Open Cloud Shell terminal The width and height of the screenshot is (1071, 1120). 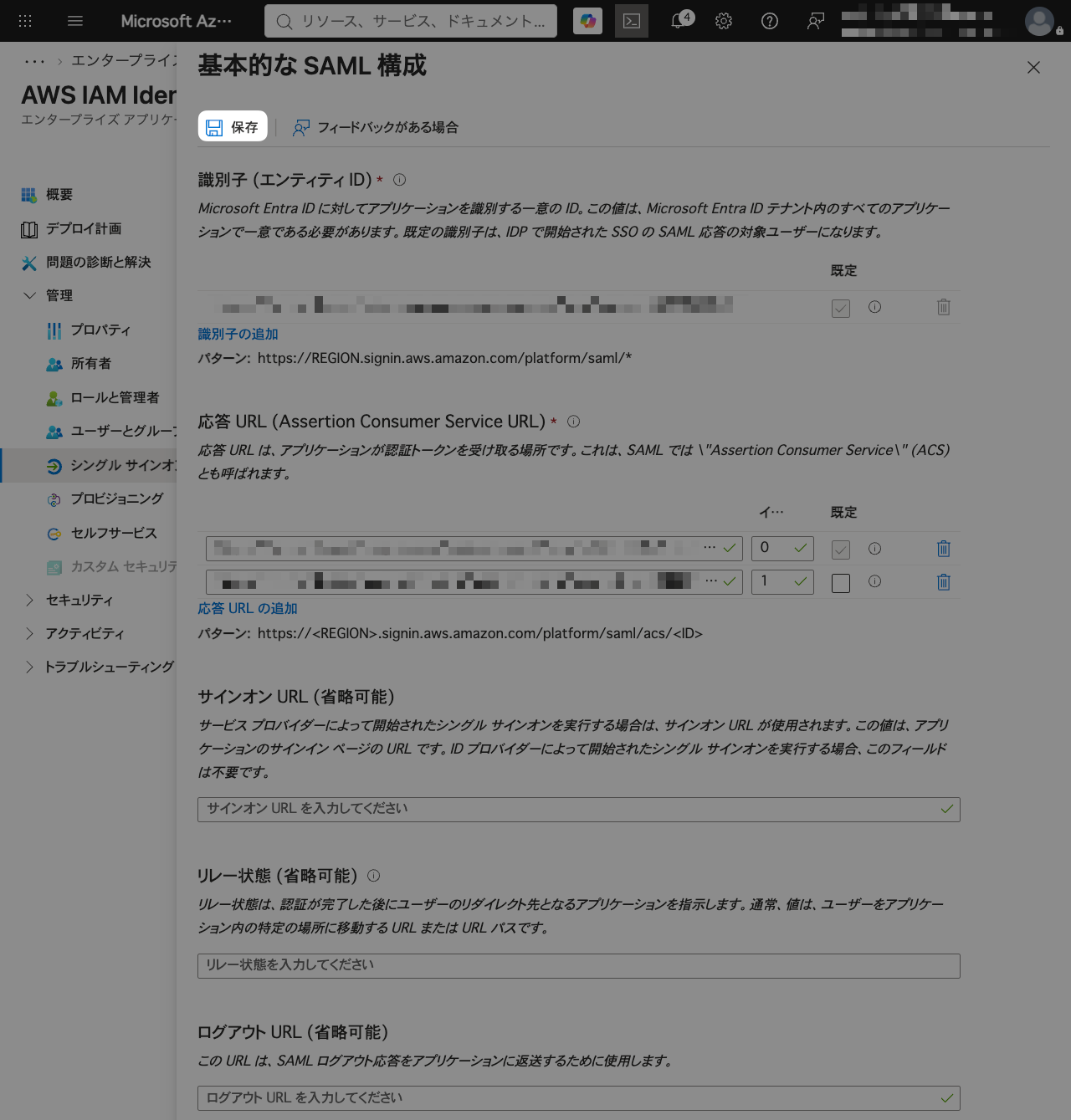(x=632, y=21)
